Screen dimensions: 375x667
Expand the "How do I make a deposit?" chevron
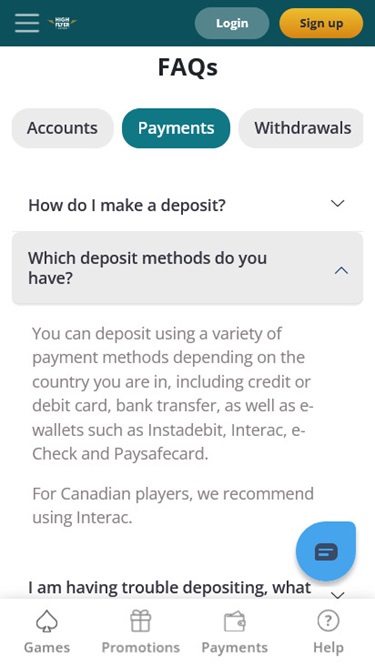pyautogui.click(x=338, y=203)
